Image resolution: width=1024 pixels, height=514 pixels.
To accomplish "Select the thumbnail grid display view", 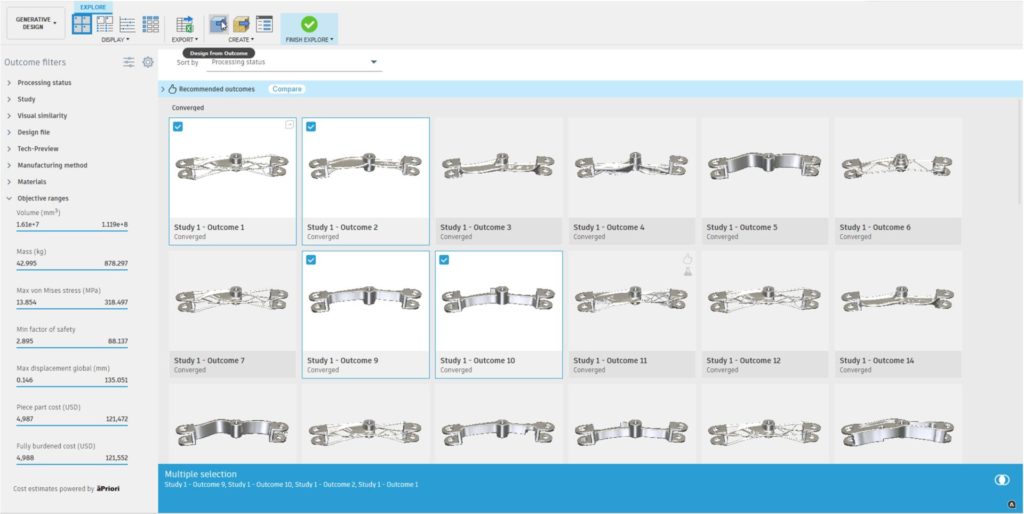I will (82, 24).
